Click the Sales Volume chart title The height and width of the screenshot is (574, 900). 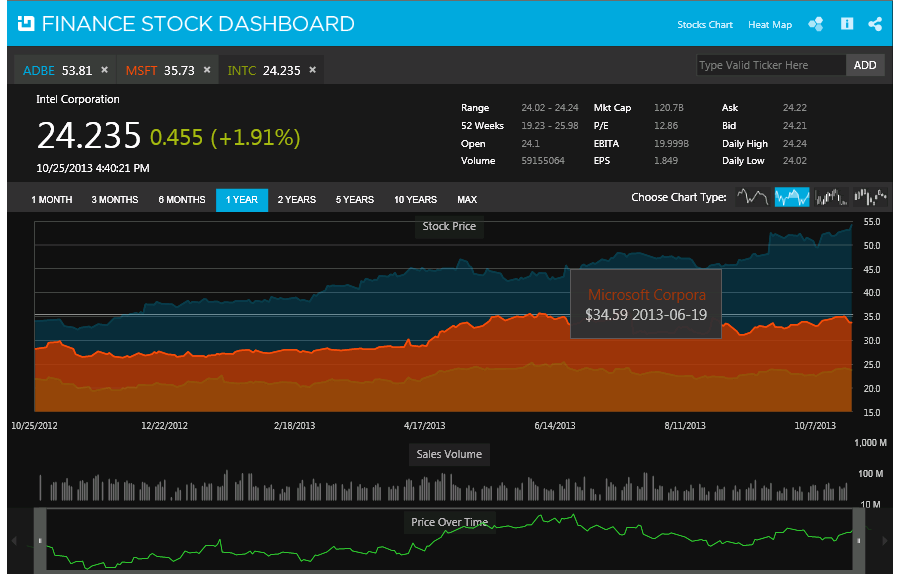coord(449,454)
